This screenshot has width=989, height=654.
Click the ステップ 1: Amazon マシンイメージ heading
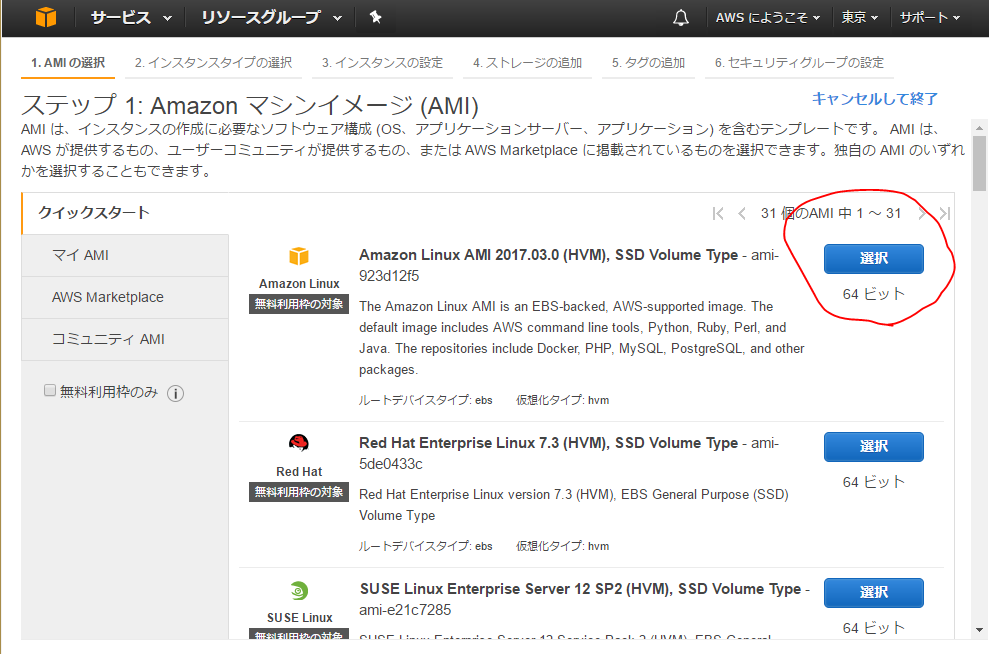[250, 105]
